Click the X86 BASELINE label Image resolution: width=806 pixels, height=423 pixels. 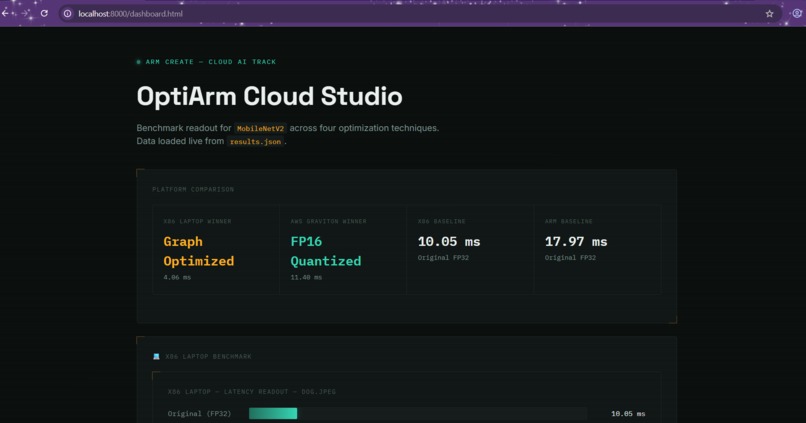442,222
